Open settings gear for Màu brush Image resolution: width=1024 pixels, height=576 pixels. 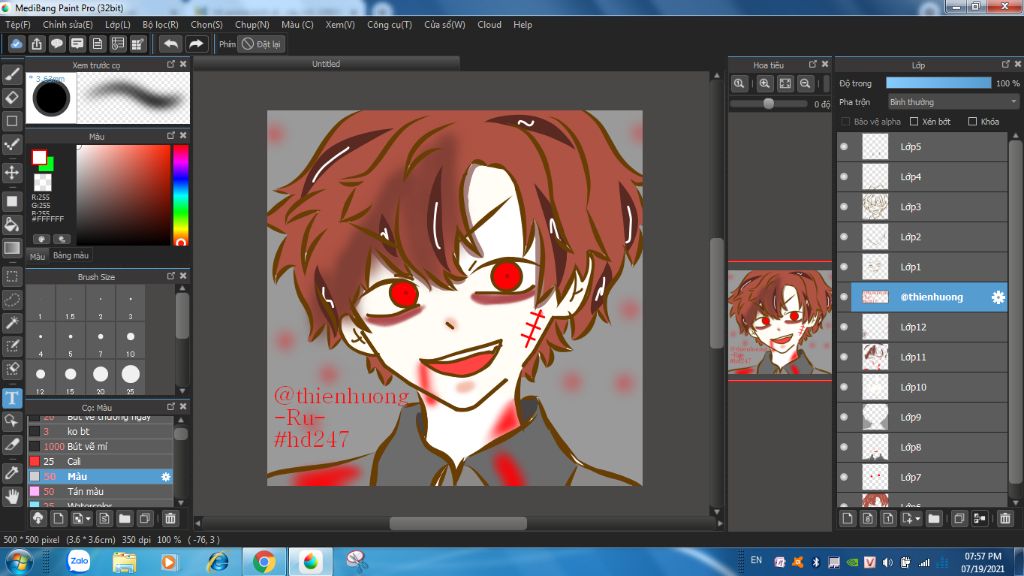[x=166, y=477]
